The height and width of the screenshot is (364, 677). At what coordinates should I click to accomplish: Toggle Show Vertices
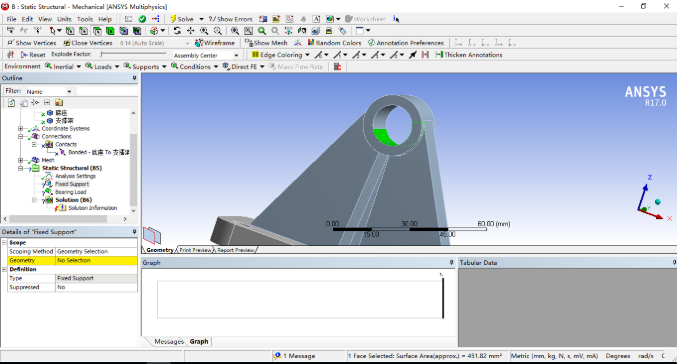coord(32,43)
